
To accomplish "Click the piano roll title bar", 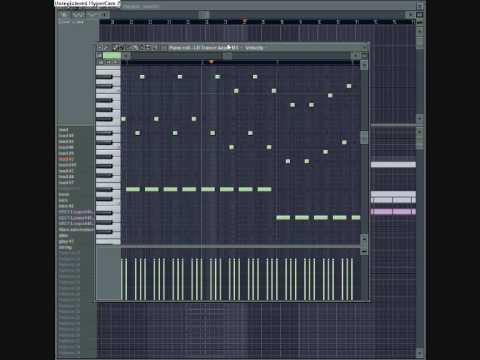I will coord(233,48).
